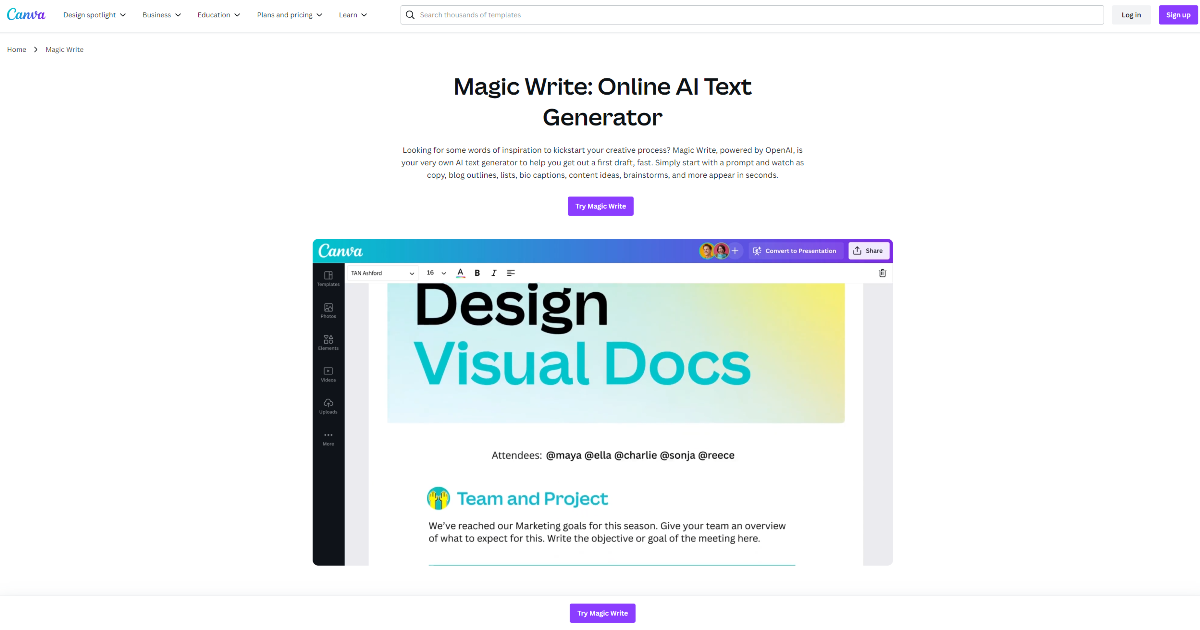Viewport: 1200px width, 630px height.
Task: Click the templates search field
Action: pos(700,14)
